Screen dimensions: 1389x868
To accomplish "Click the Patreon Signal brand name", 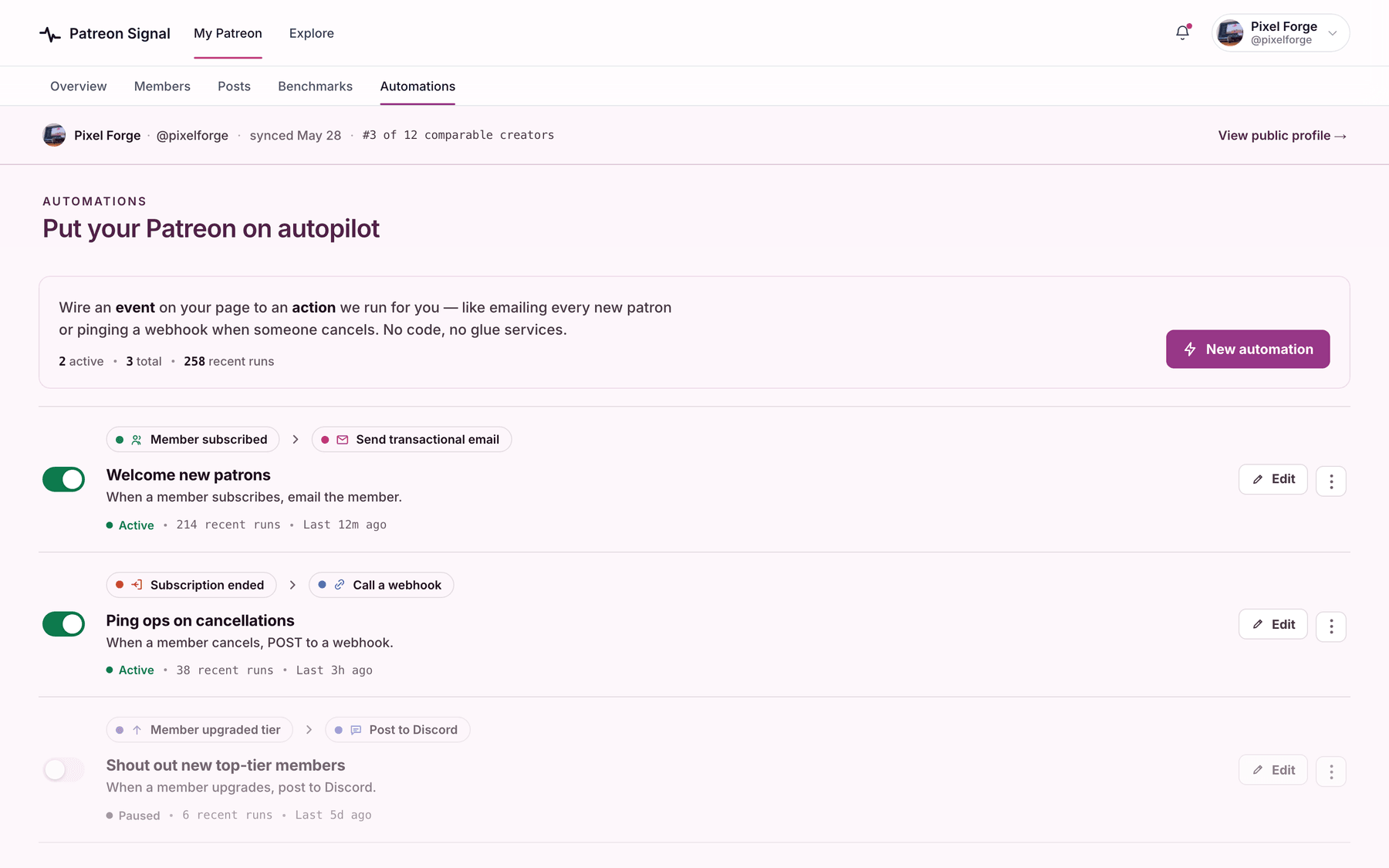I will point(120,33).
